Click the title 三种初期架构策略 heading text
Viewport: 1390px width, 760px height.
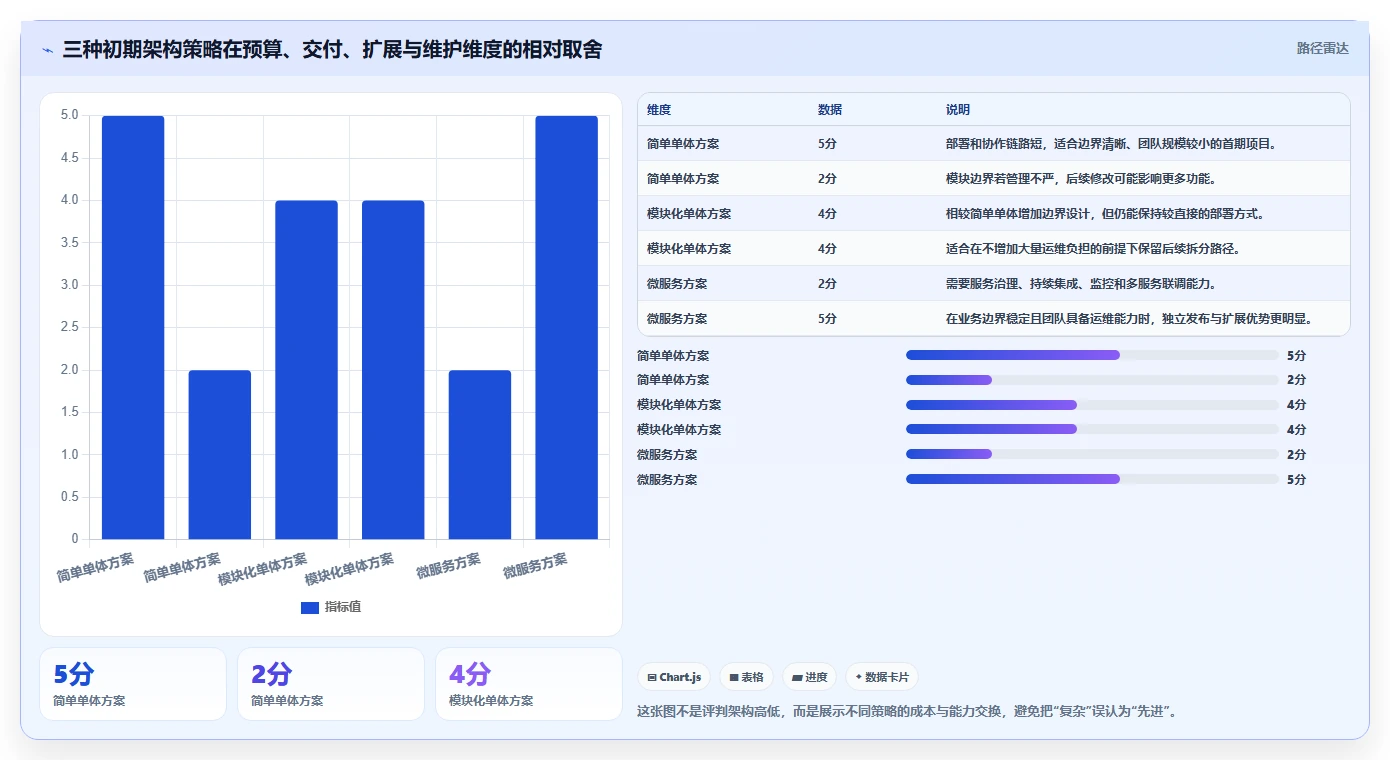click(332, 49)
